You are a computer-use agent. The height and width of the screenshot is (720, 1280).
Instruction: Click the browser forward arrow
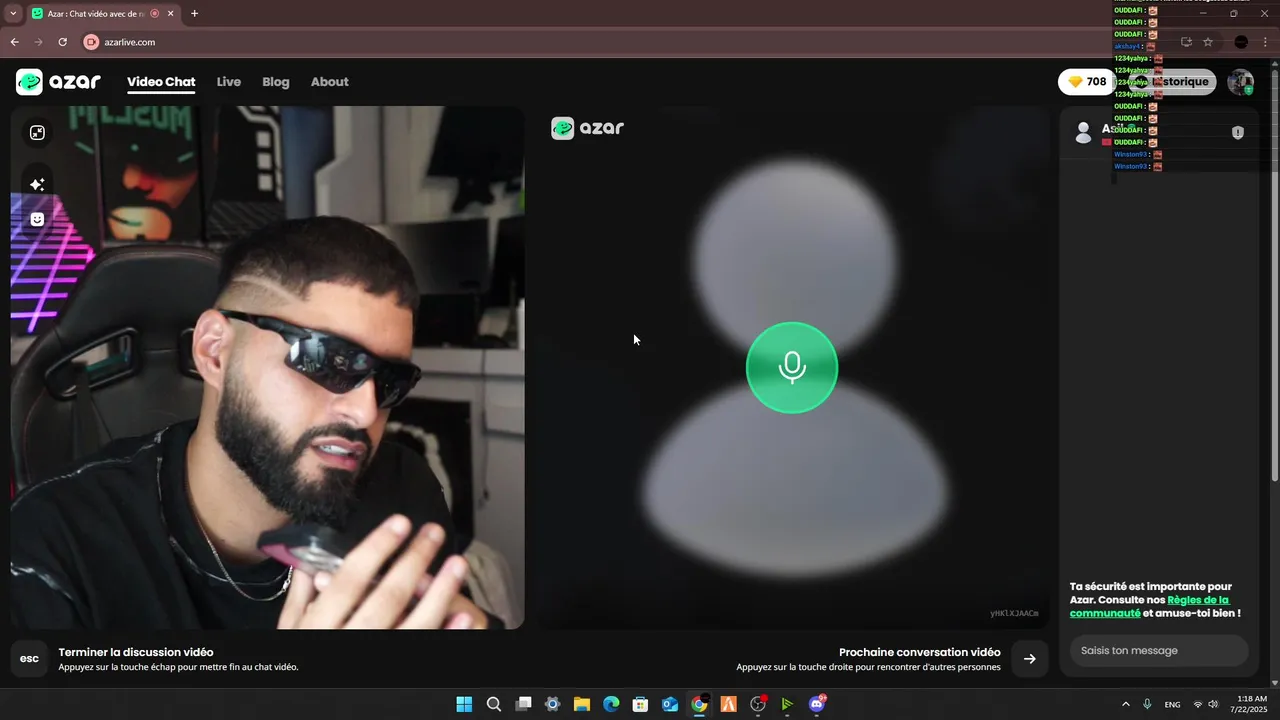tap(38, 42)
